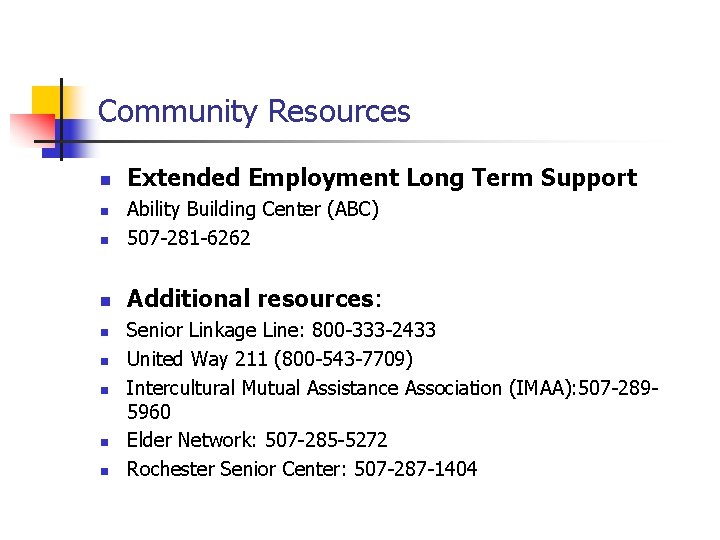
Task: Select the United Way 211 entry
Action: coord(270,359)
